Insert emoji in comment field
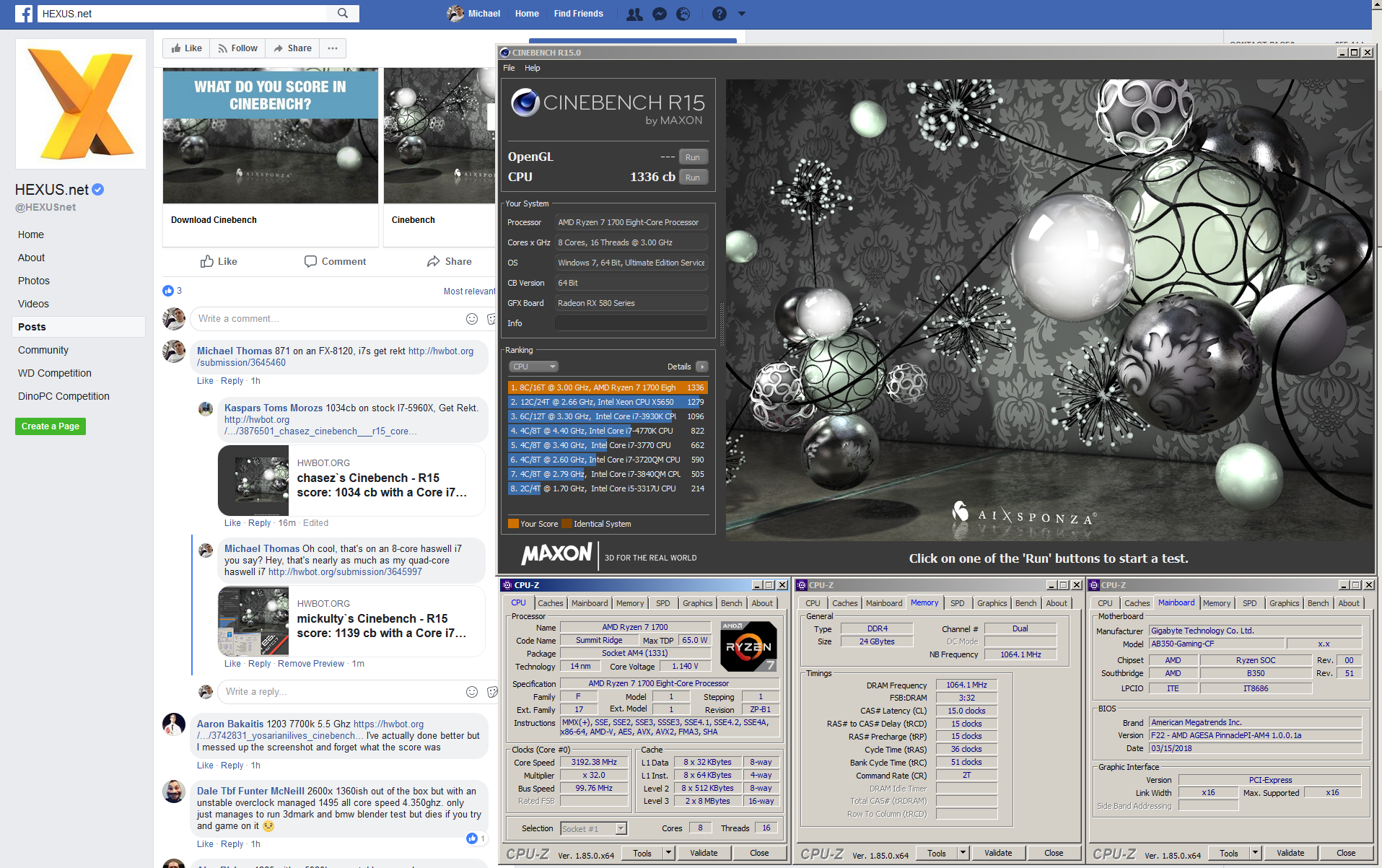 [472, 319]
